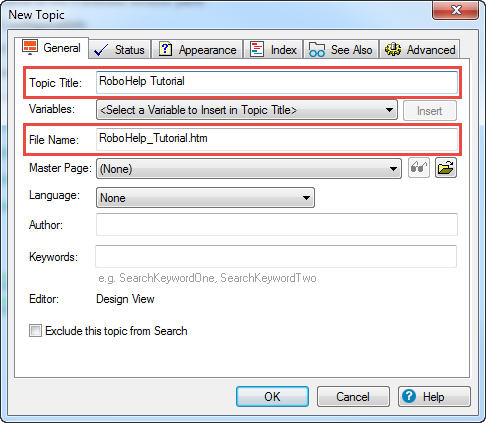Switch to the Status tab
486x423 pixels.
[x=120, y=50]
